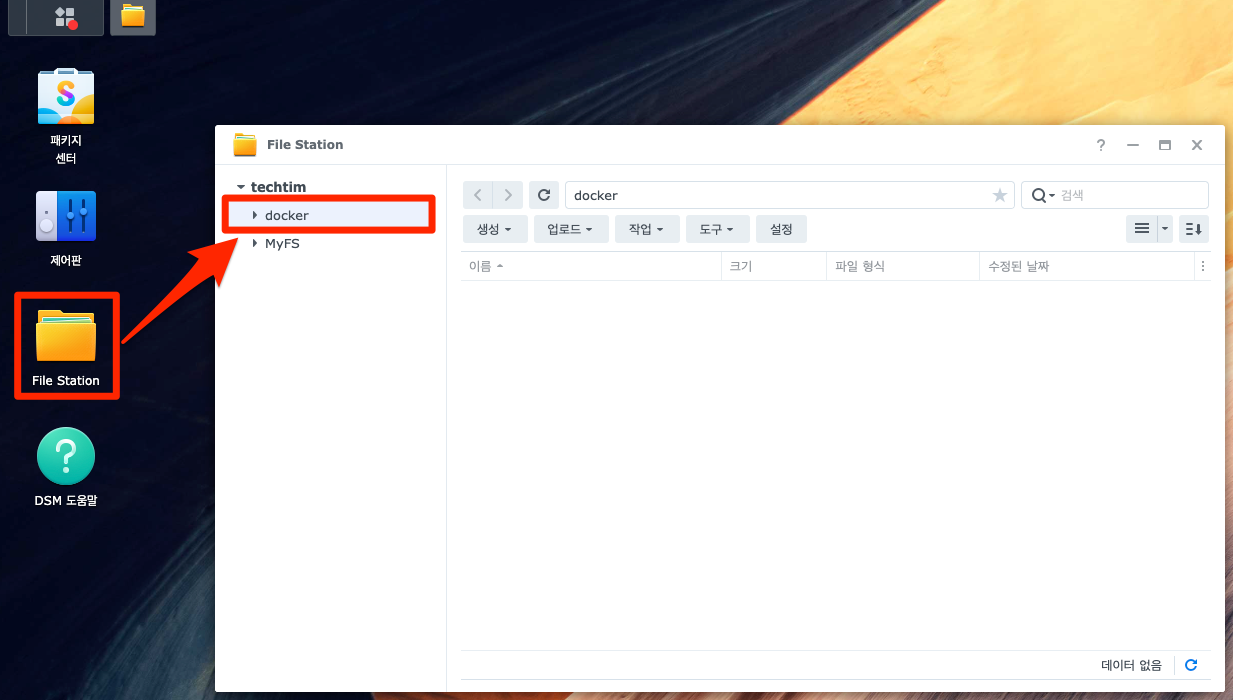Sort by the Size (크기) column header

click(774, 267)
